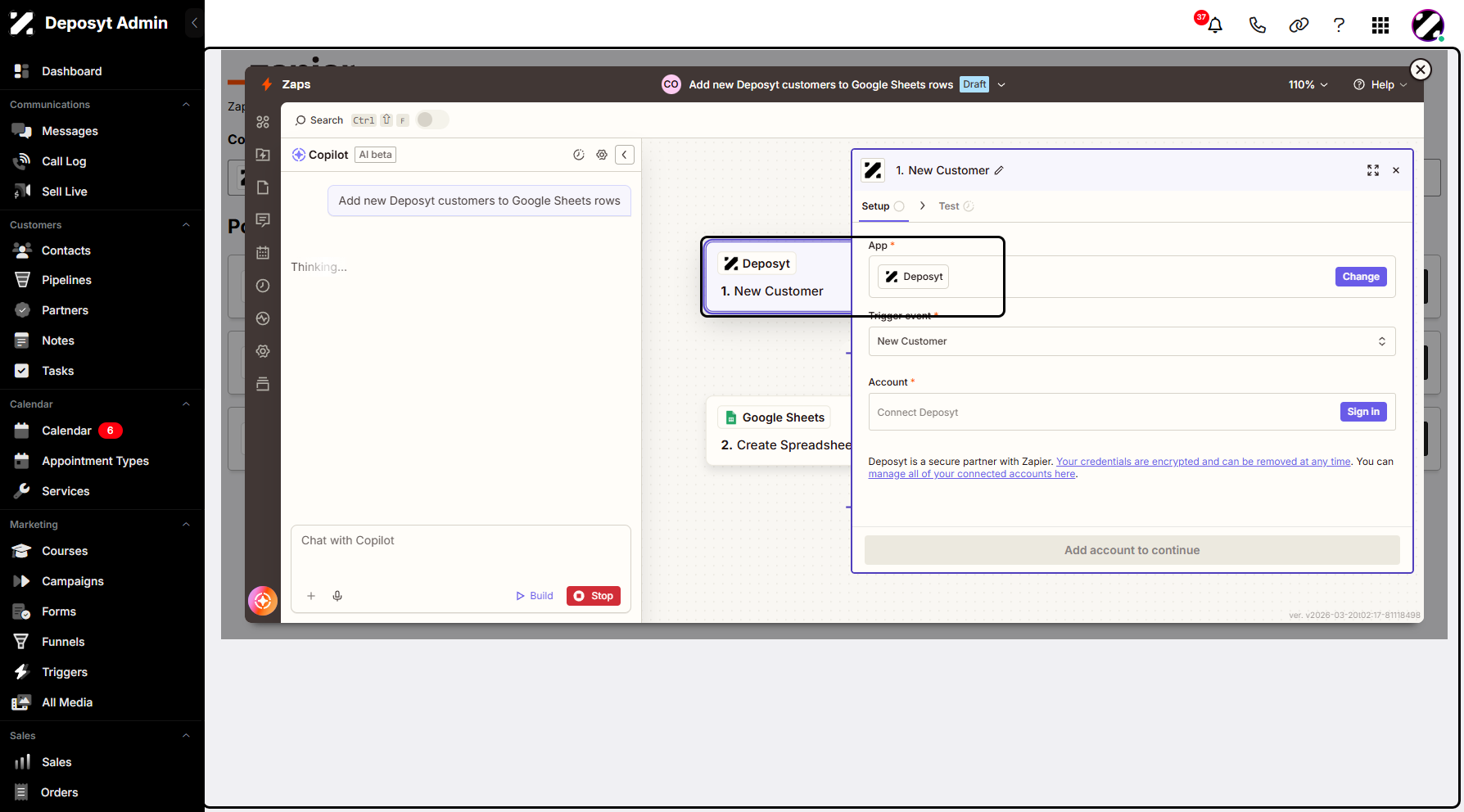Screen dimensions: 1464x812
Task: Open Copilot chat history icon
Action: click(579, 155)
